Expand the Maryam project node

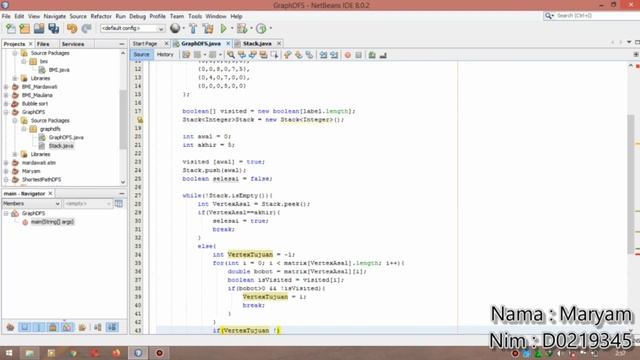point(6,171)
